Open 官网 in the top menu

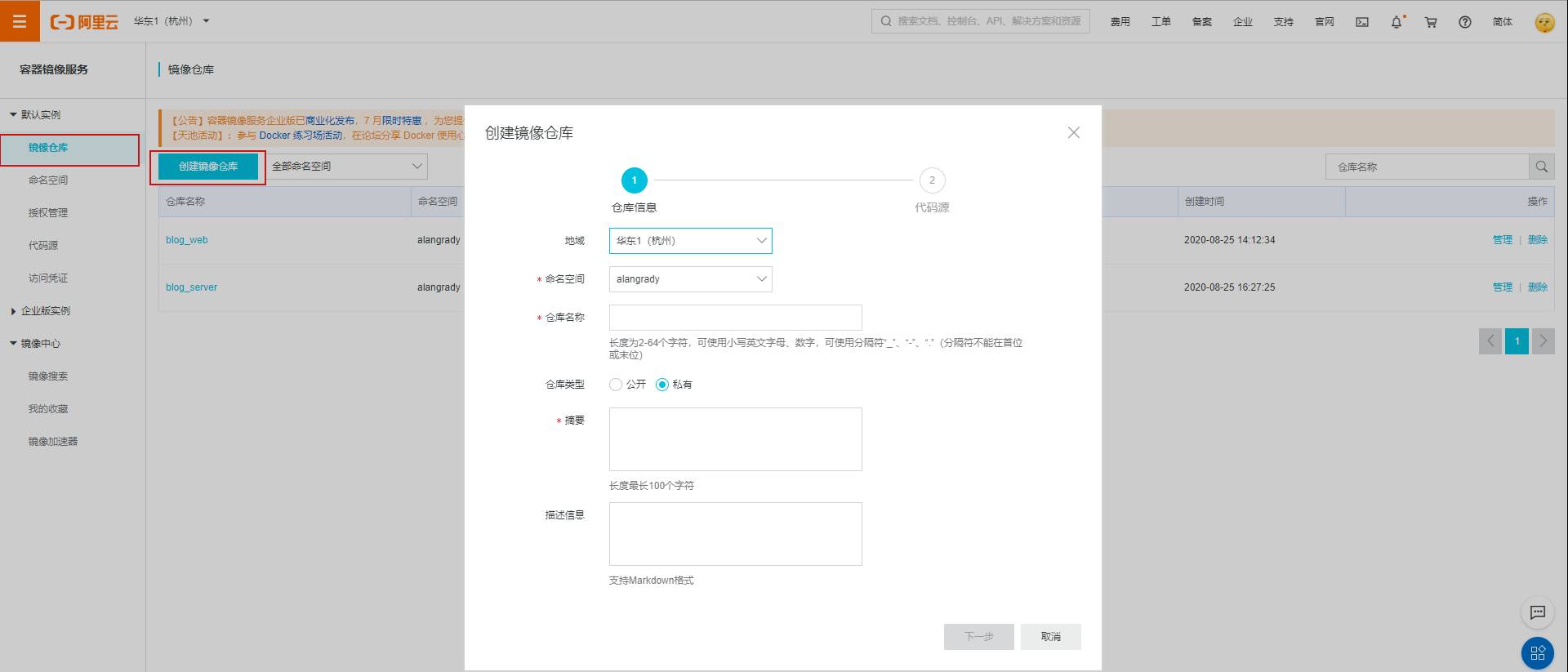(x=1325, y=22)
